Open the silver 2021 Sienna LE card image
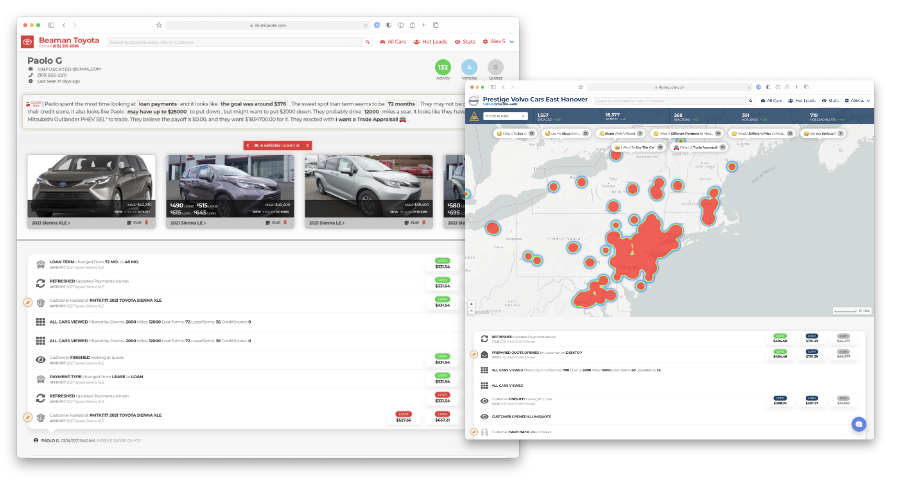900x480 pixels. (x=369, y=186)
